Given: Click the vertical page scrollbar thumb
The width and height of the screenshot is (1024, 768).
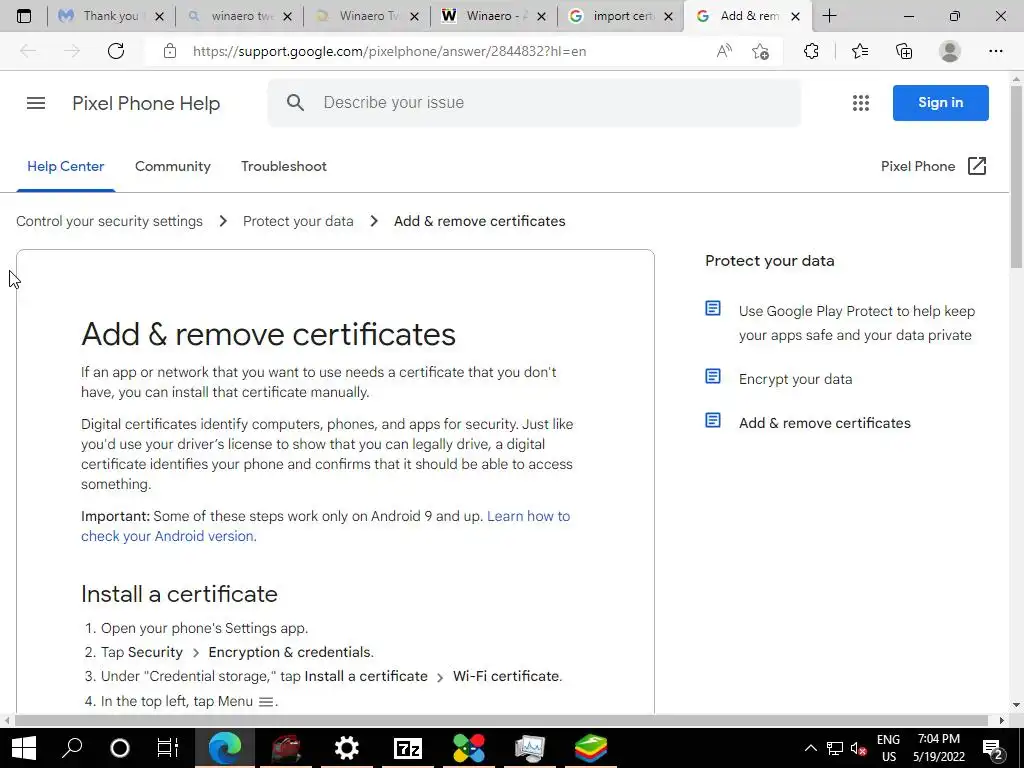Looking at the screenshot, I should 1016,176.
